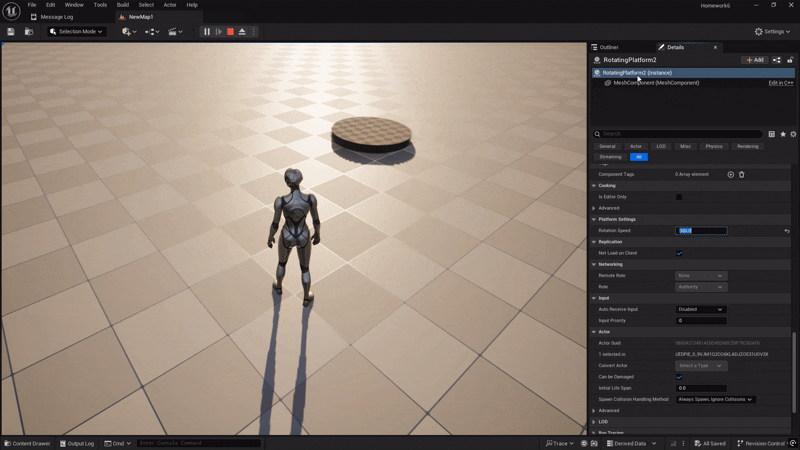Reset Rotation Speed to default value

tap(787, 231)
